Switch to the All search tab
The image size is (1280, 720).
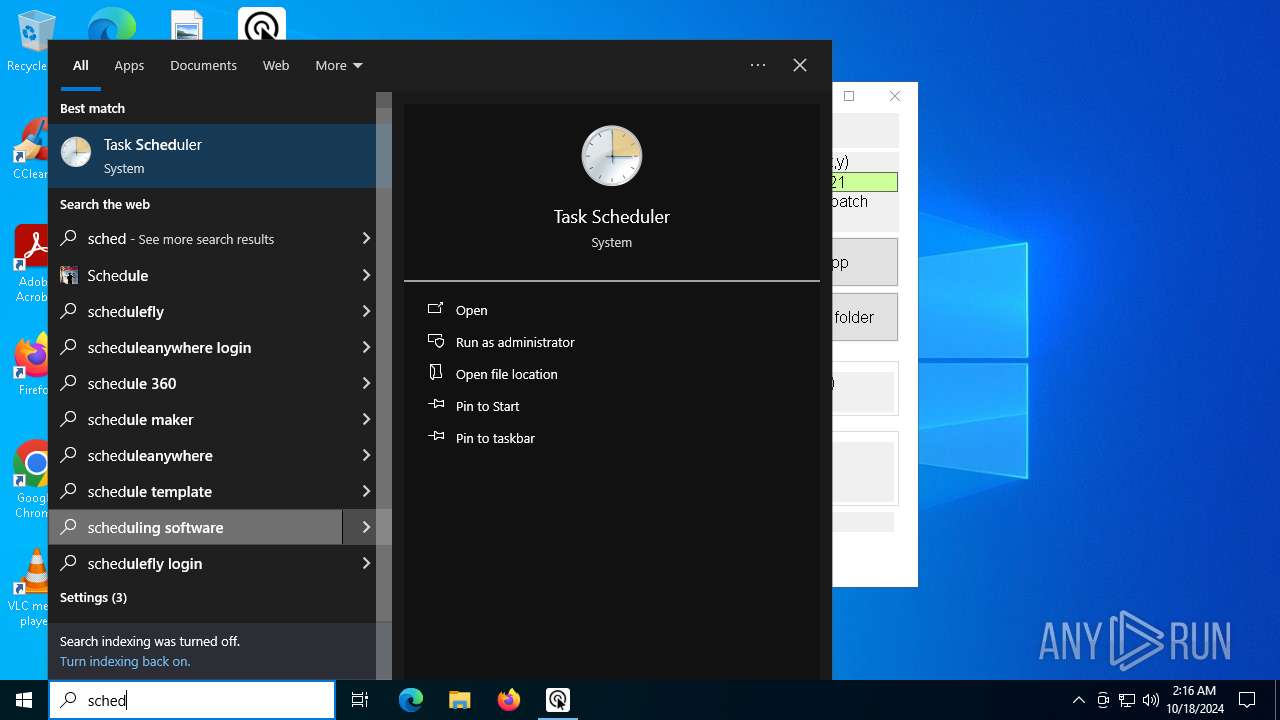(81, 65)
